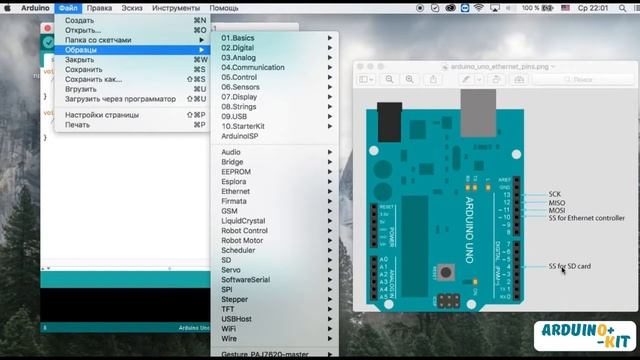Click the Arduino application menu

point(35,8)
